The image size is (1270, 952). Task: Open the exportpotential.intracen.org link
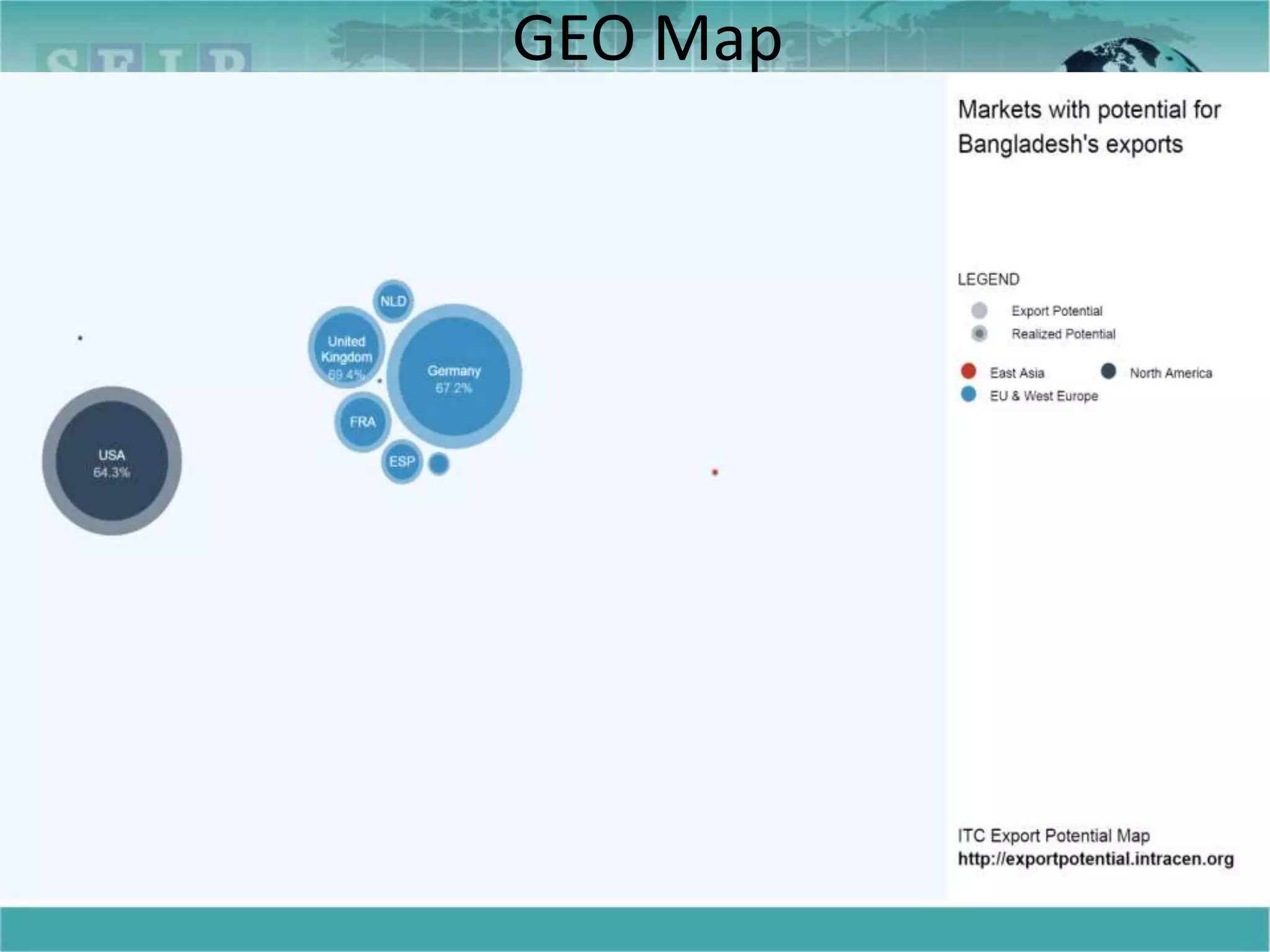(1095, 859)
